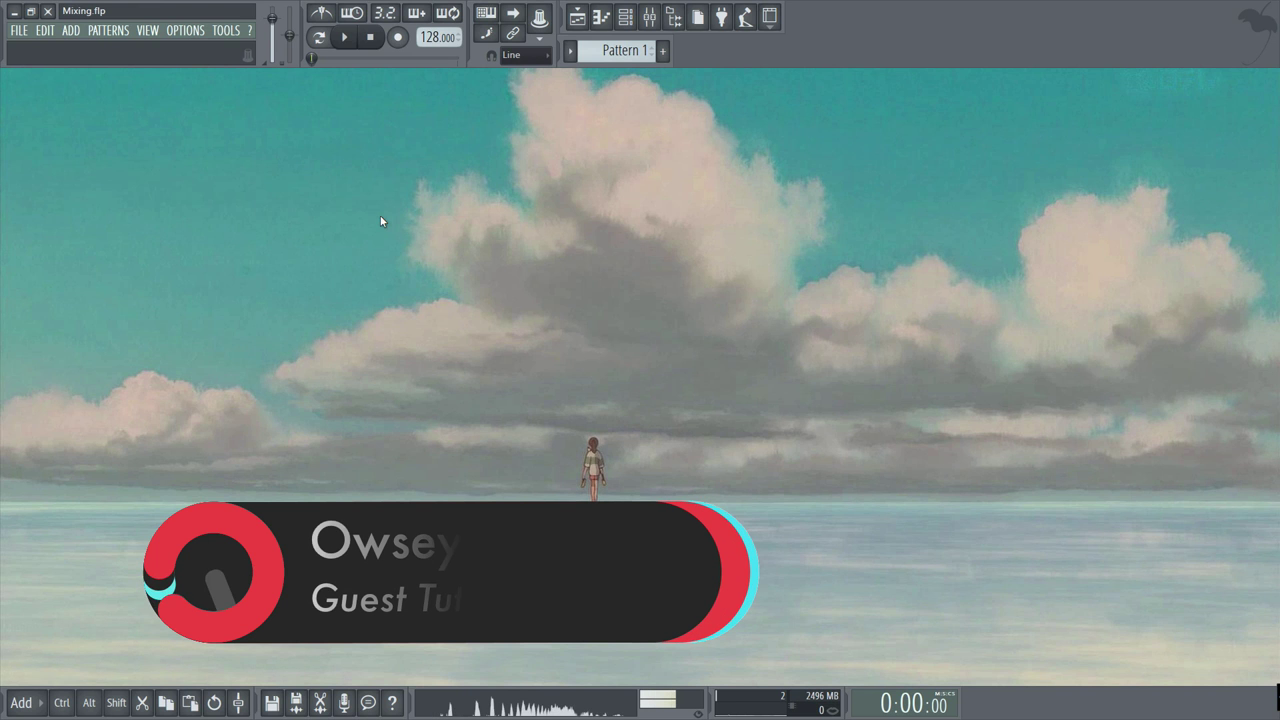Open the EDIT menu
Screen dimensions: 1280x720
pyautogui.click(x=45, y=31)
